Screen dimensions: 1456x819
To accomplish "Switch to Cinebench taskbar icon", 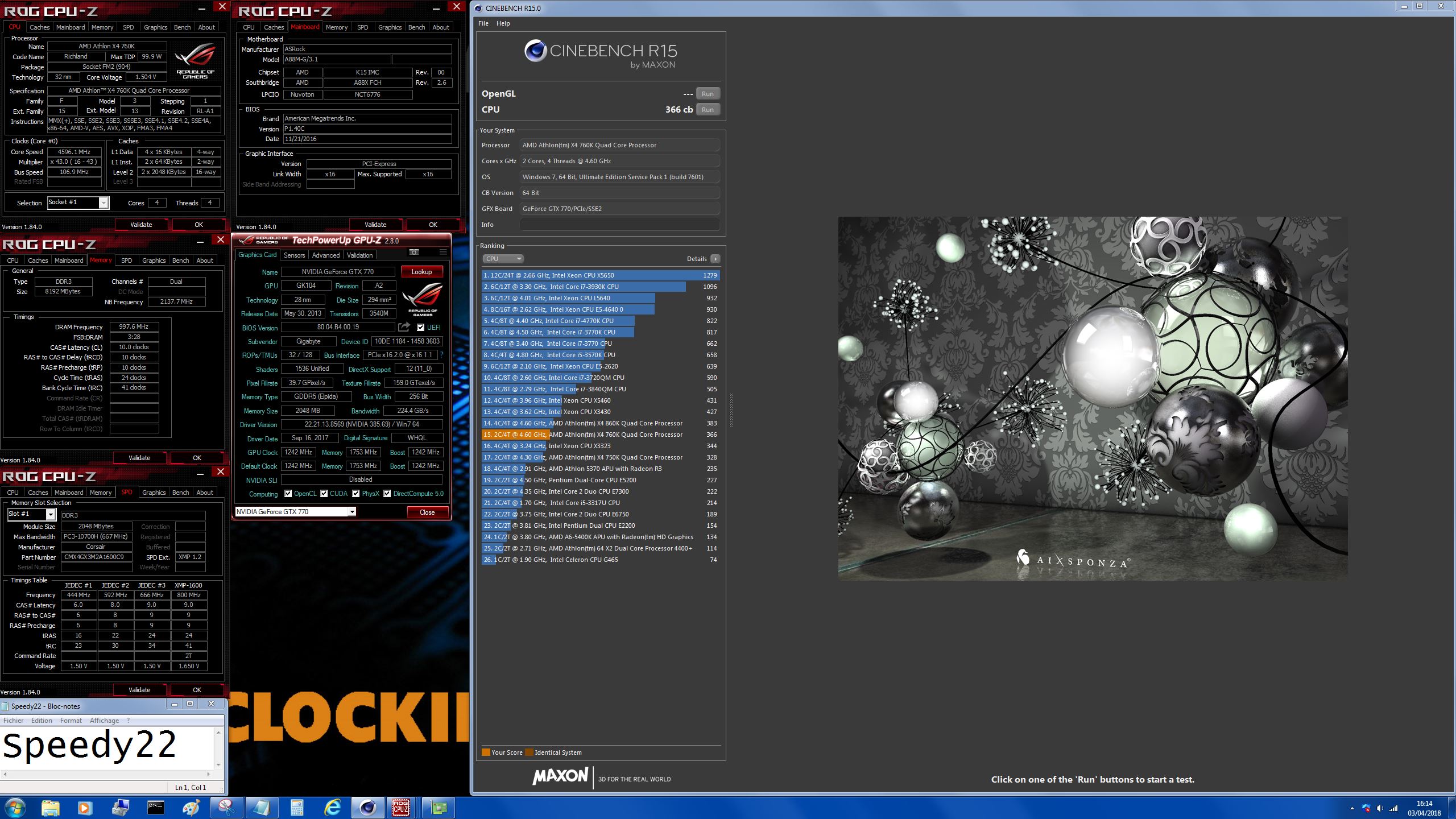I will coord(368,808).
